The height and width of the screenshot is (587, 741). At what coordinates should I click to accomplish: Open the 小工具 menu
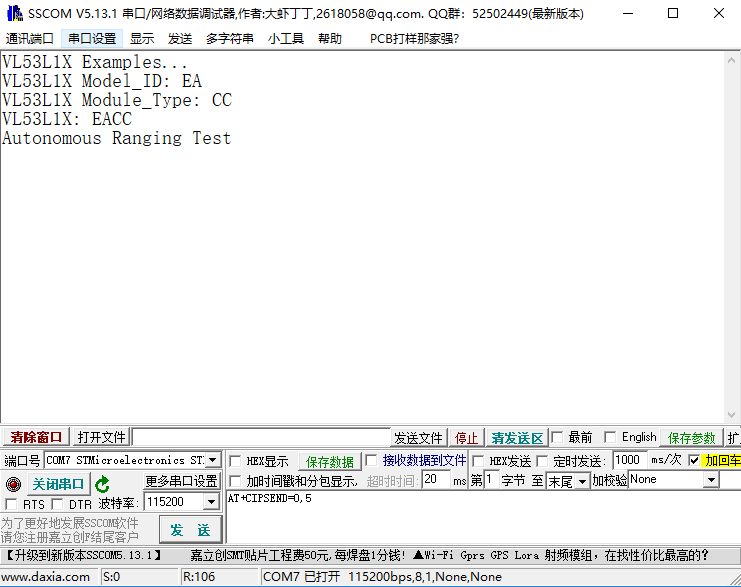pyautogui.click(x=285, y=38)
